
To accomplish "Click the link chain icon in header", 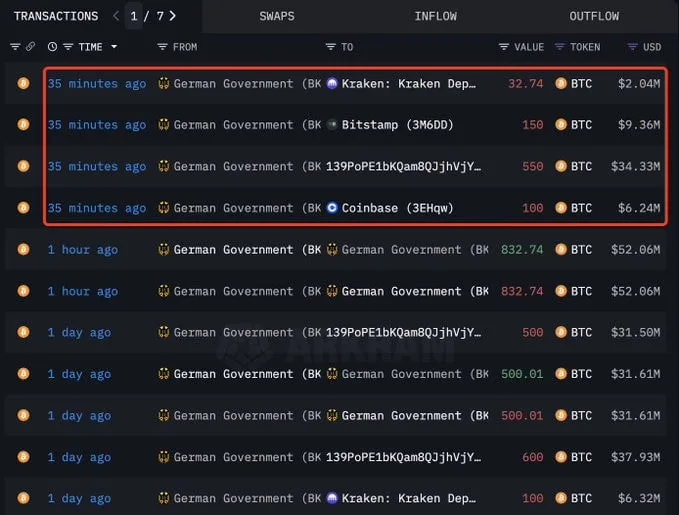I will pyautogui.click(x=30, y=46).
